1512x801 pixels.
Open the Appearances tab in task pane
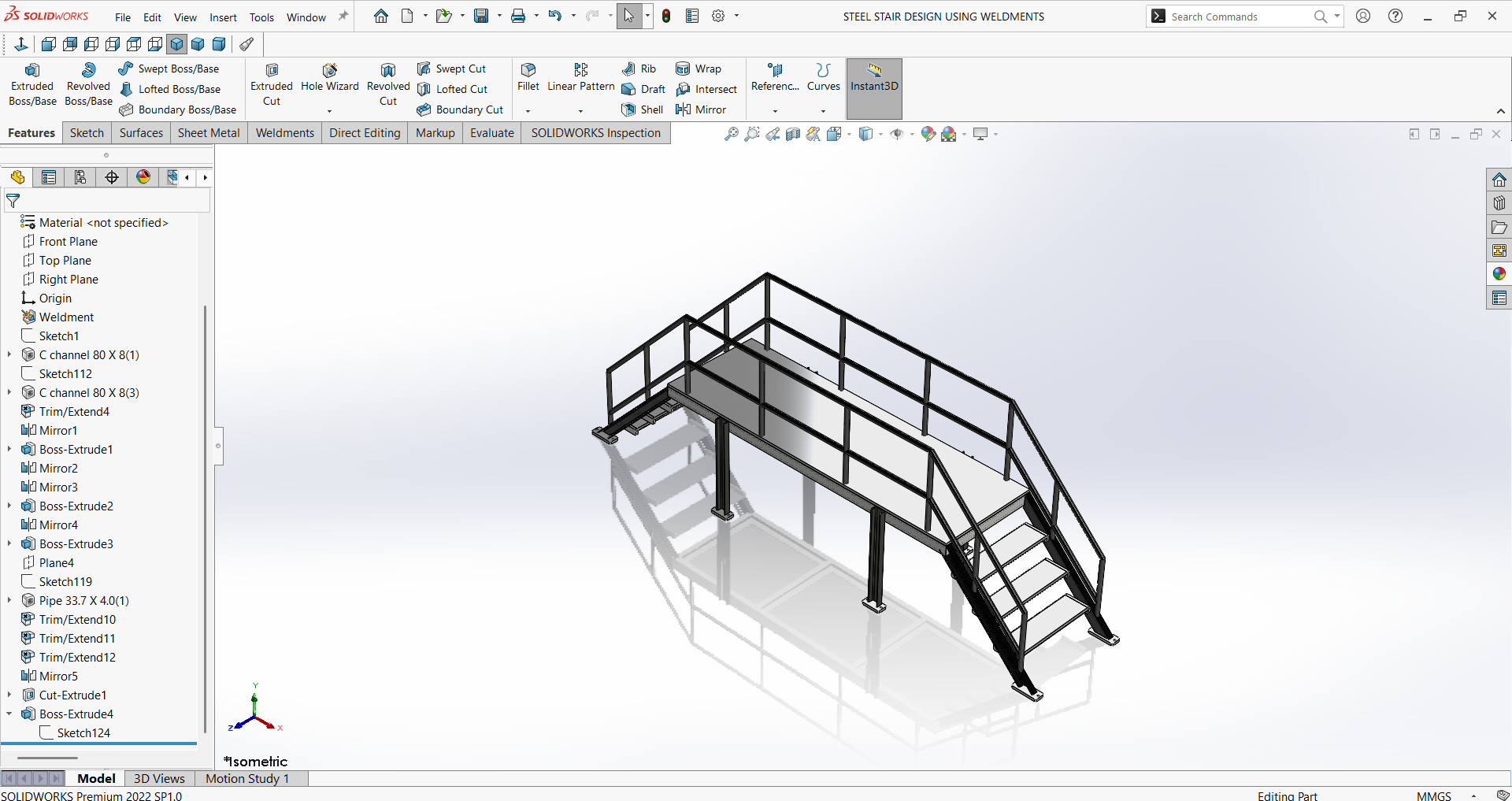coord(1499,274)
